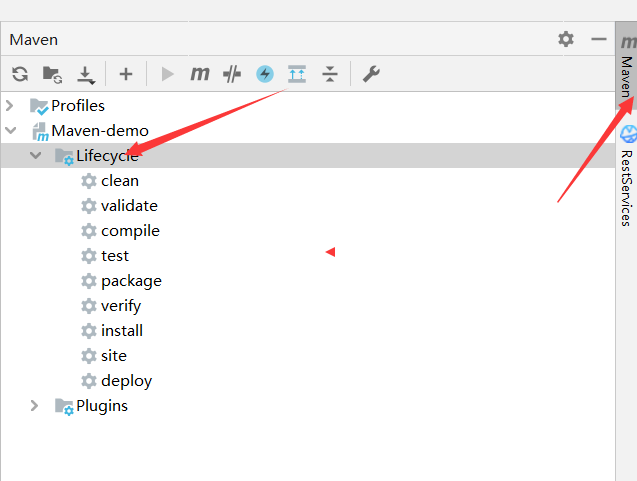
Task: Click the gear icon beside compile
Action: 89,231
